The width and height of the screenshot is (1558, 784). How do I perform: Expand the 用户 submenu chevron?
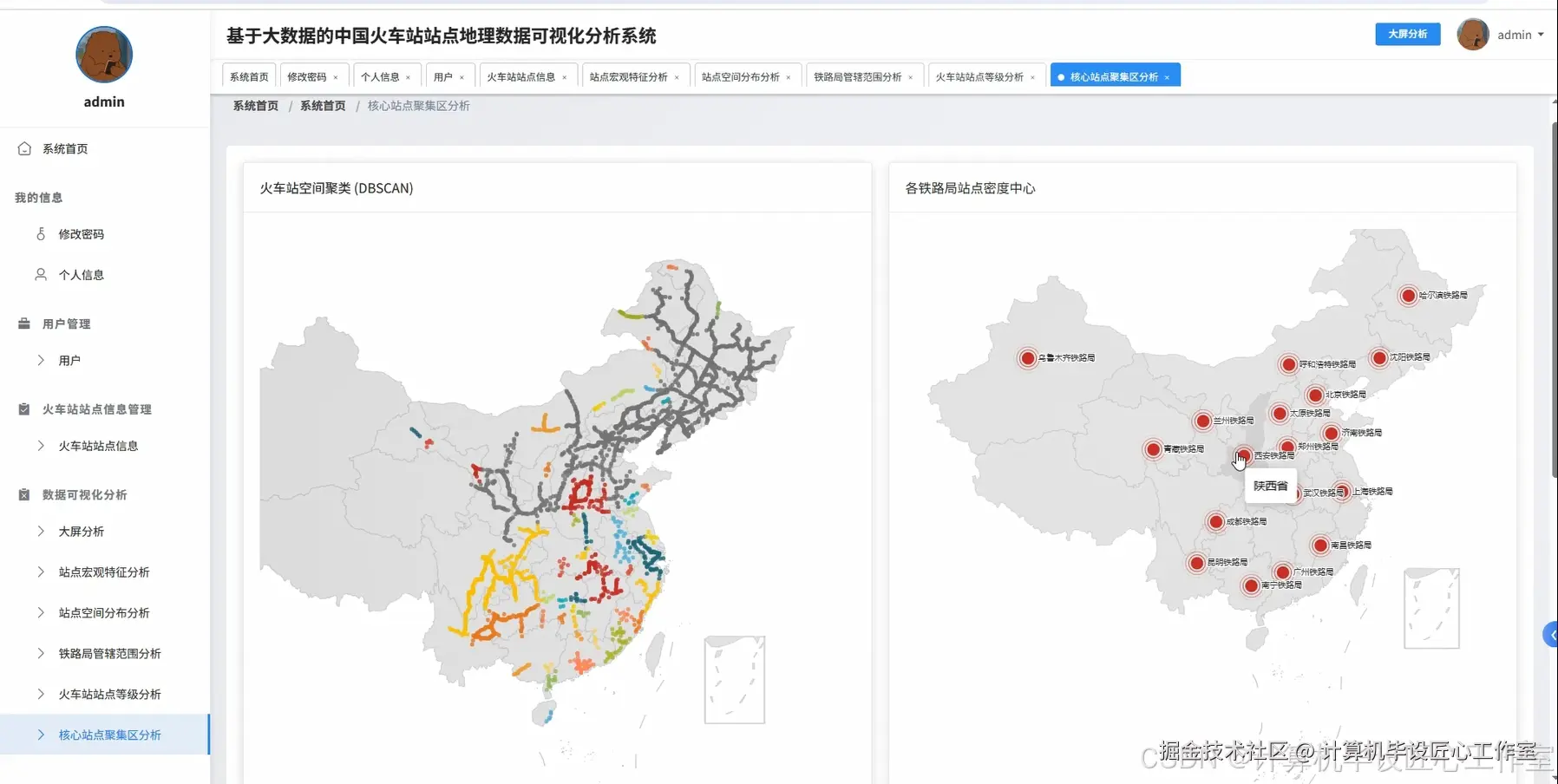pos(41,360)
